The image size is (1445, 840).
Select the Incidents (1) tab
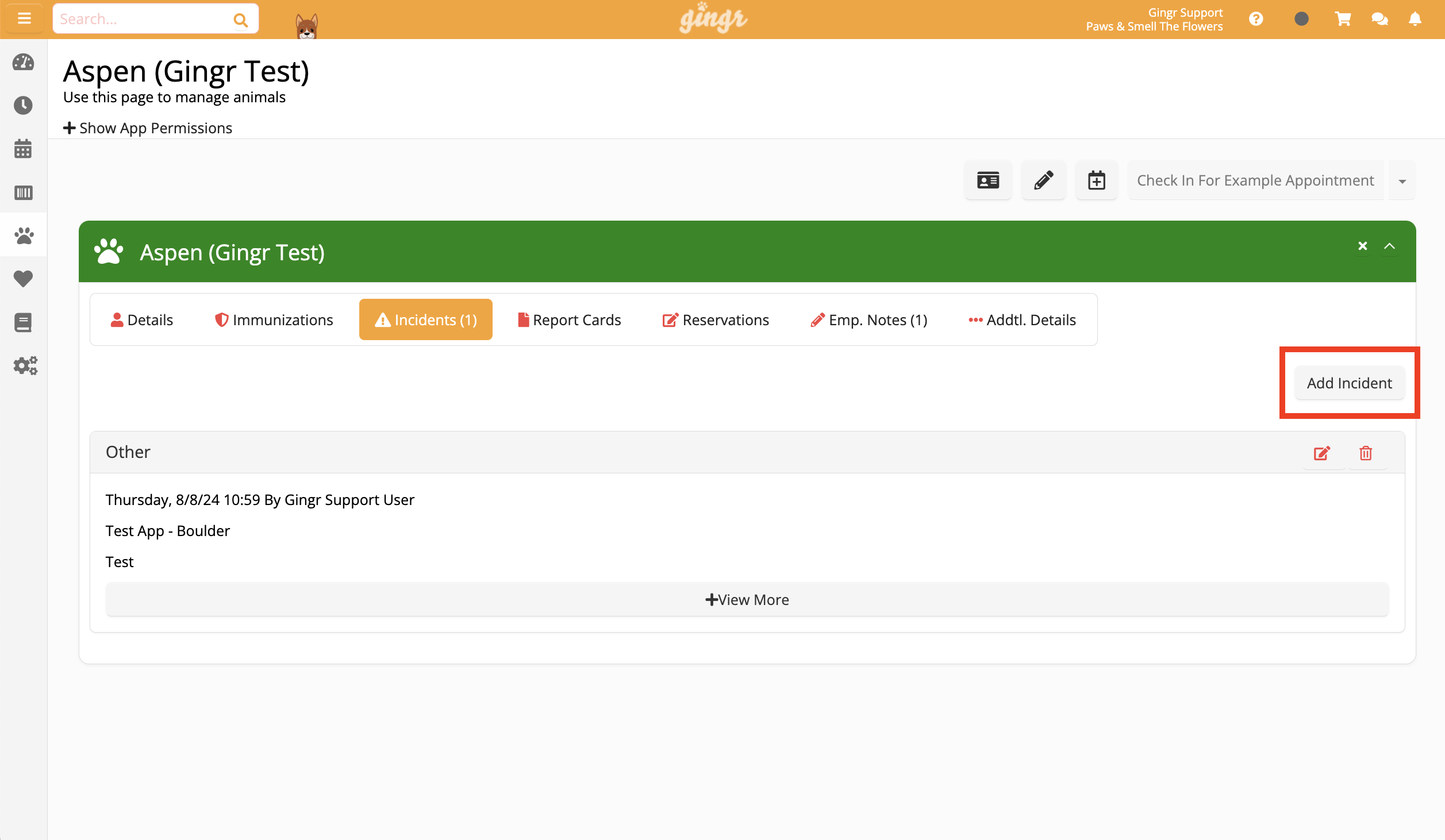pyautogui.click(x=426, y=319)
